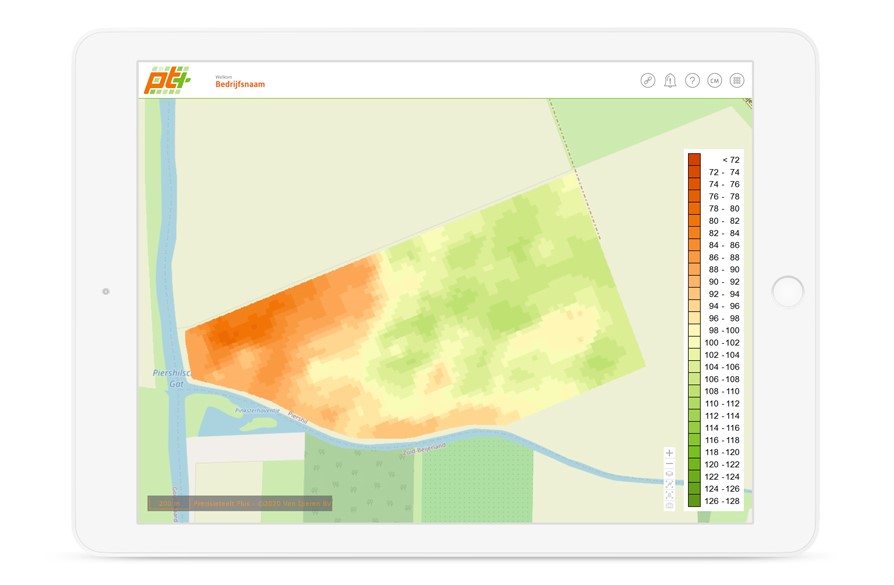Image resolution: width=894 pixels, height=585 pixels.
Task: Click the layers icon below zoom controls
Action: coord(669,474)
